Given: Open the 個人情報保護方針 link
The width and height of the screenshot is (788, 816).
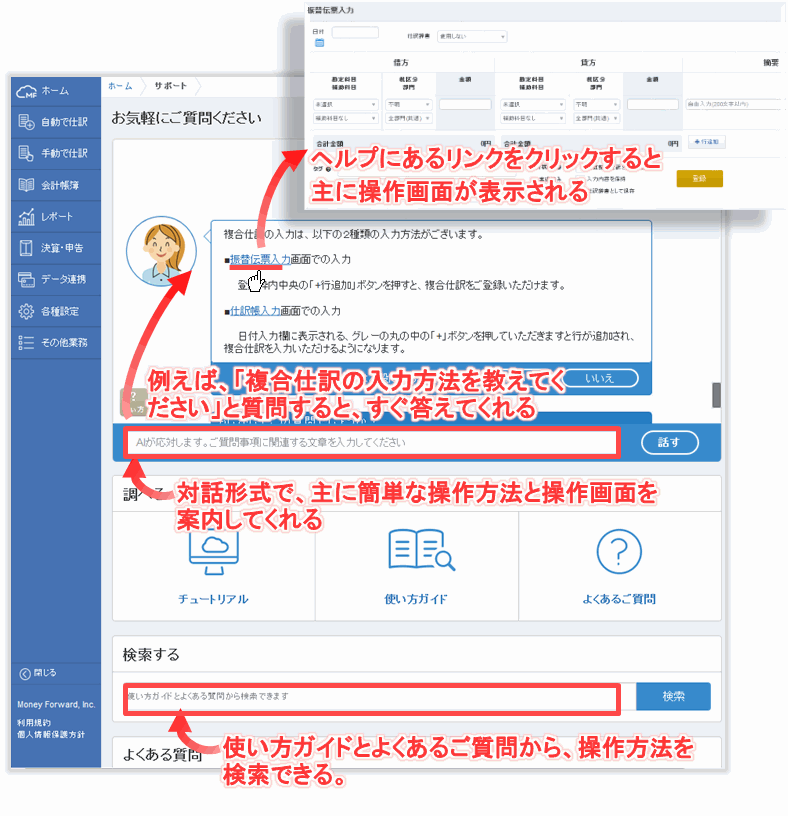Looking at the screenshot, I should coord(51,735).
